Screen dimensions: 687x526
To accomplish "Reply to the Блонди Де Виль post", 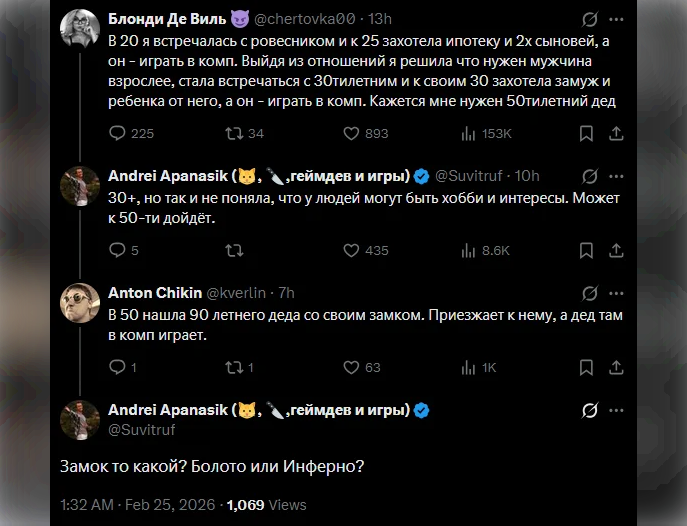I will click(x=117, y=134).
